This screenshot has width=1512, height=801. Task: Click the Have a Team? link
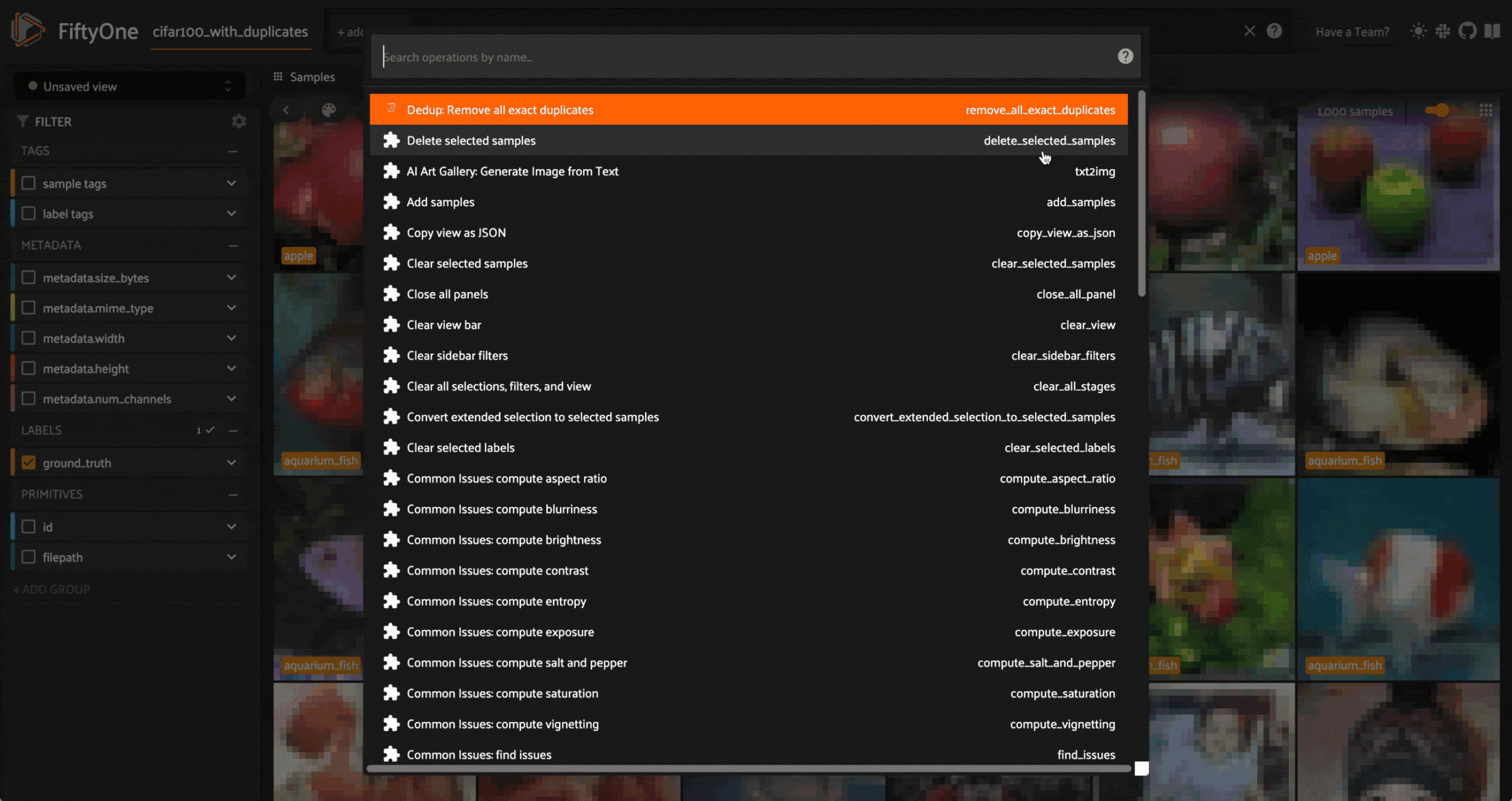pyautogui.click(x=1352, y=32)
